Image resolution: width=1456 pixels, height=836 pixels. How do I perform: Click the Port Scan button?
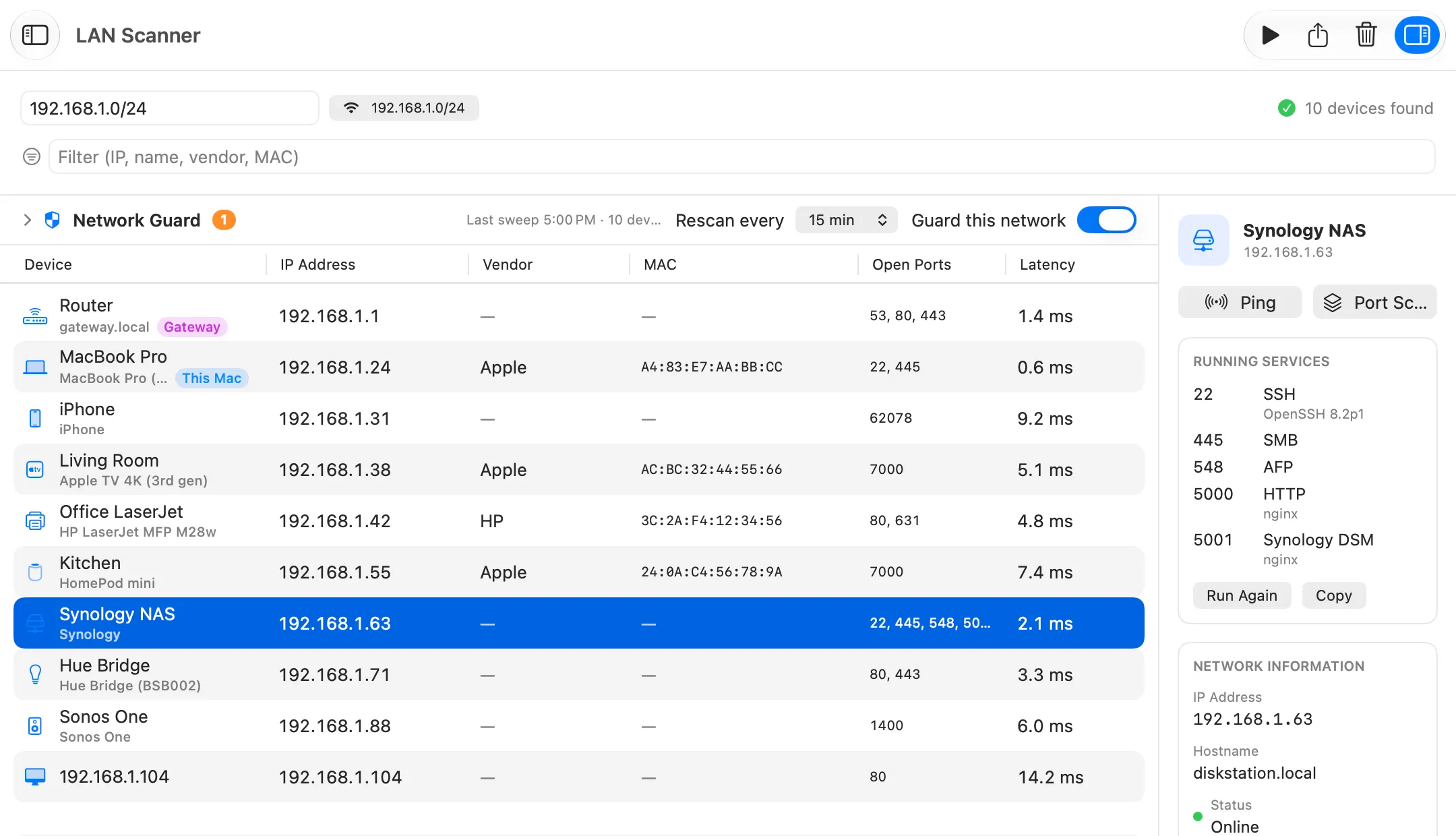click(1375, 303)
